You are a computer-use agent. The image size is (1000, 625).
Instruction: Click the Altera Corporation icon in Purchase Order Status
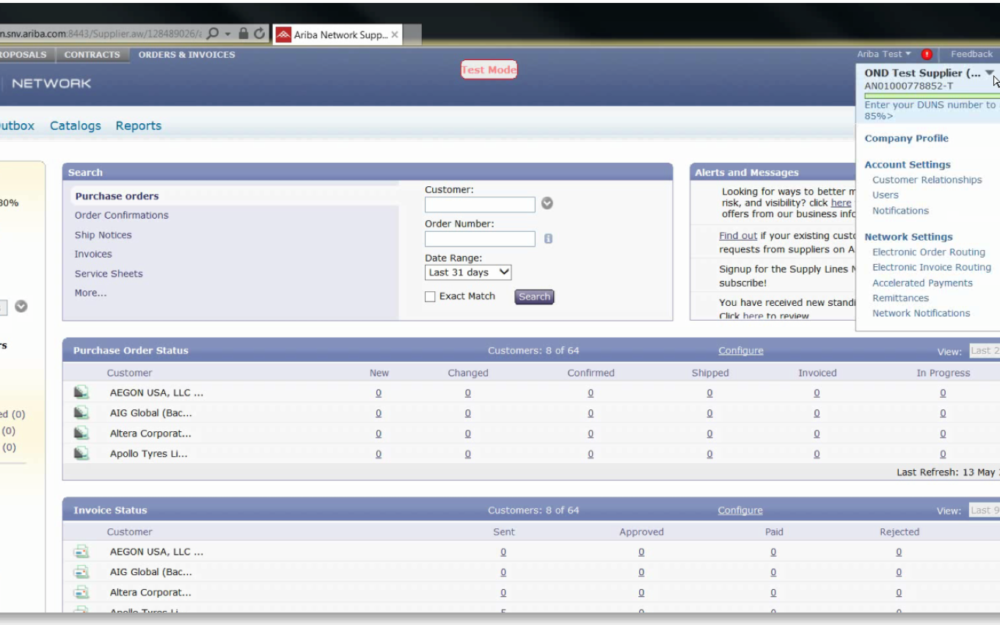[x=81, y=433]
